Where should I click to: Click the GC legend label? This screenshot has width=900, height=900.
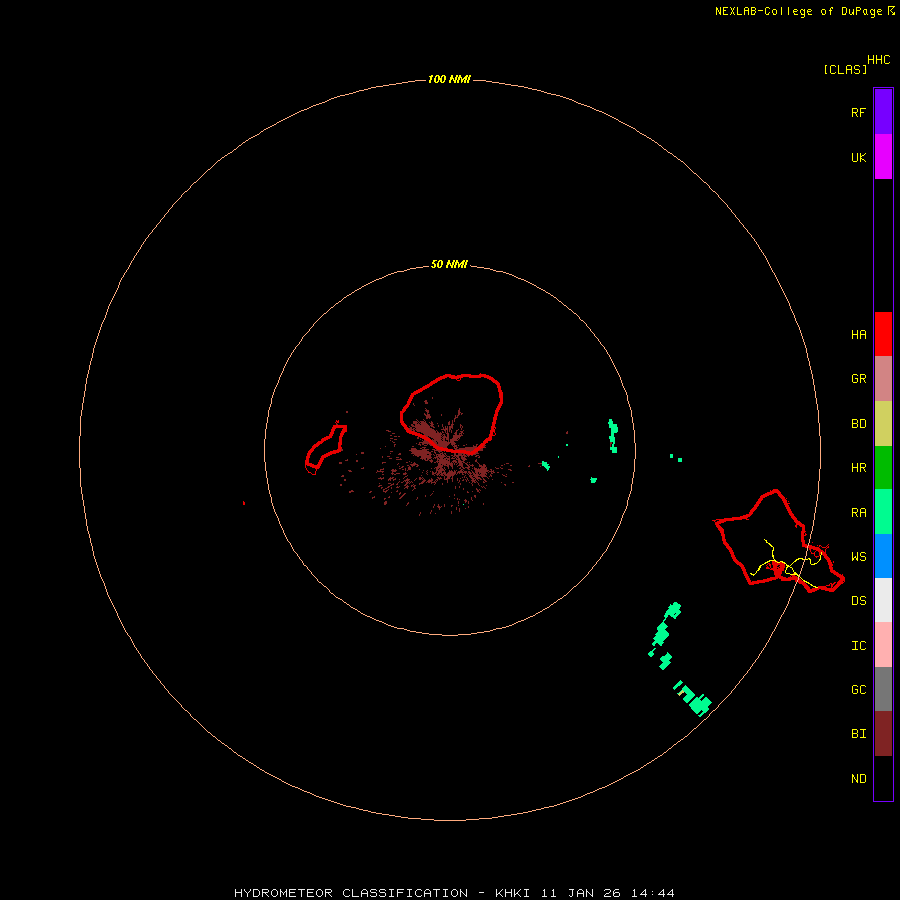click(x=858, y=690)
